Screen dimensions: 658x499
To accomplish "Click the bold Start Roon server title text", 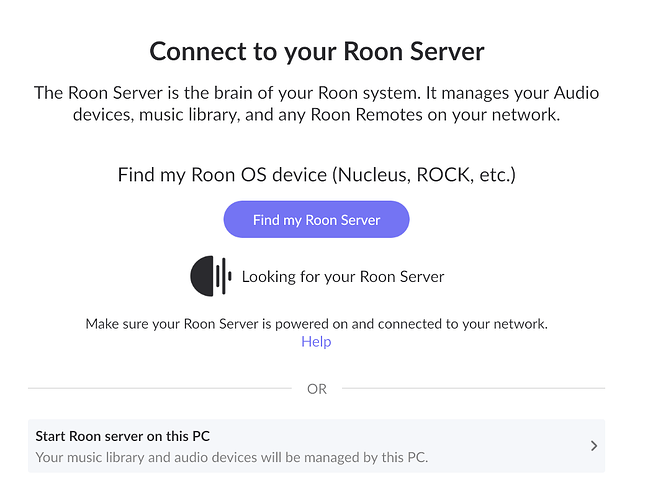I will click(x=123, y=436).
